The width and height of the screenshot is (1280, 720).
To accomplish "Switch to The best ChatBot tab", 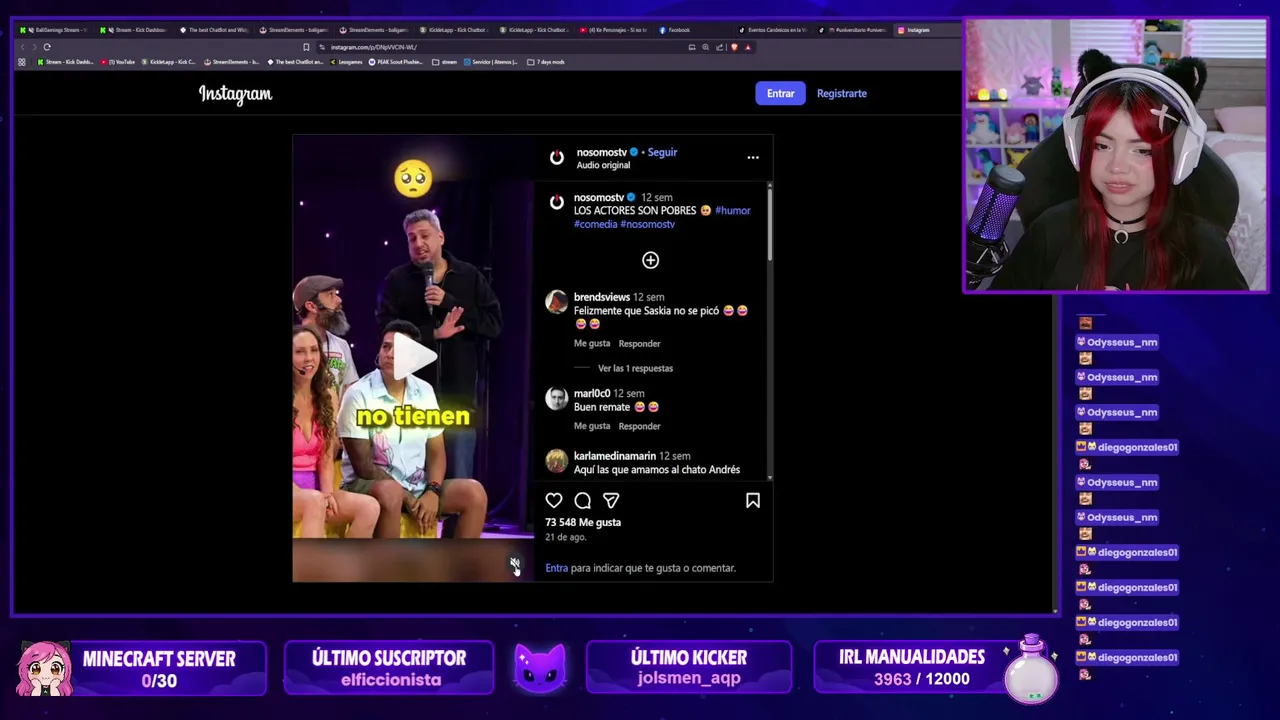I will (215, 30).
